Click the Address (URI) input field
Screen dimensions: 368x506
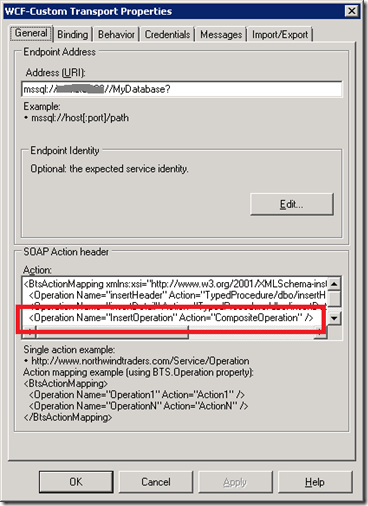[x=182, y=89]
